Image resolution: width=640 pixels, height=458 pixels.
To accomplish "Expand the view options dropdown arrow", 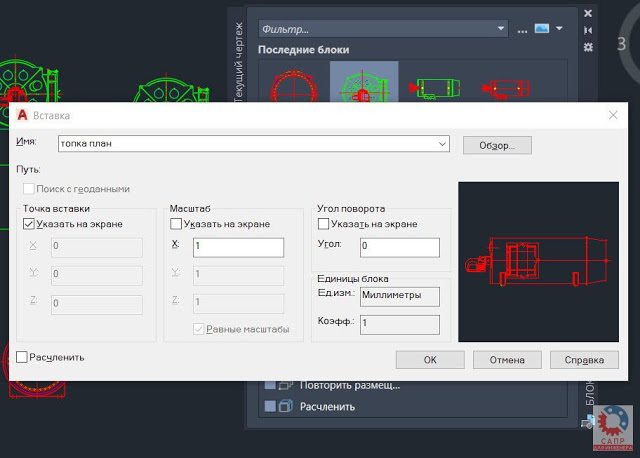I will [559, 28].
